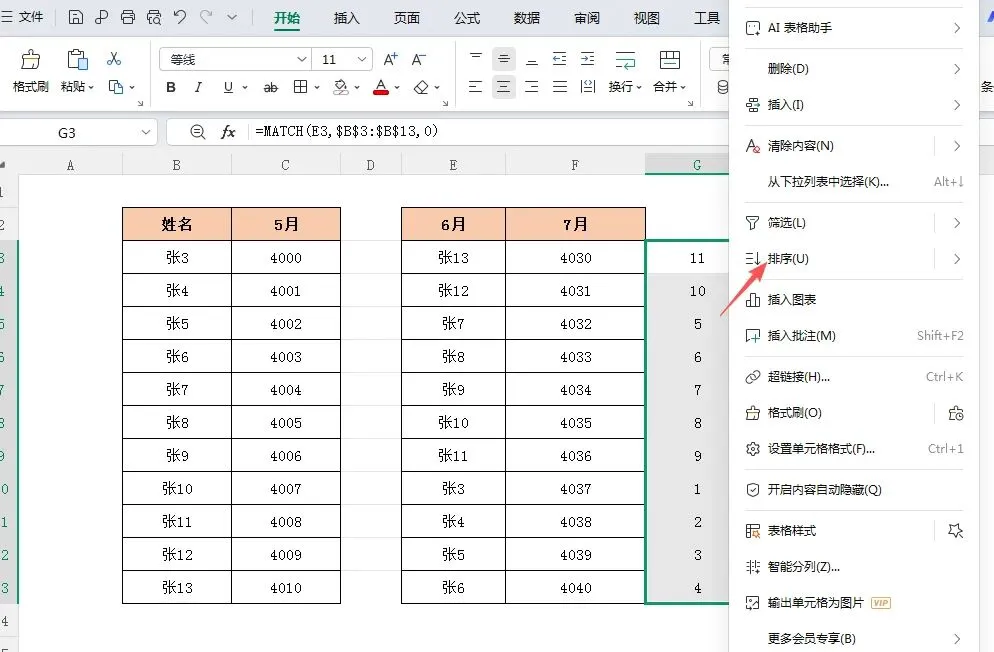This screenshot has height=652, width=994.
Task: Toggle Strikethrough formatting
Action: tap(271, 87)
